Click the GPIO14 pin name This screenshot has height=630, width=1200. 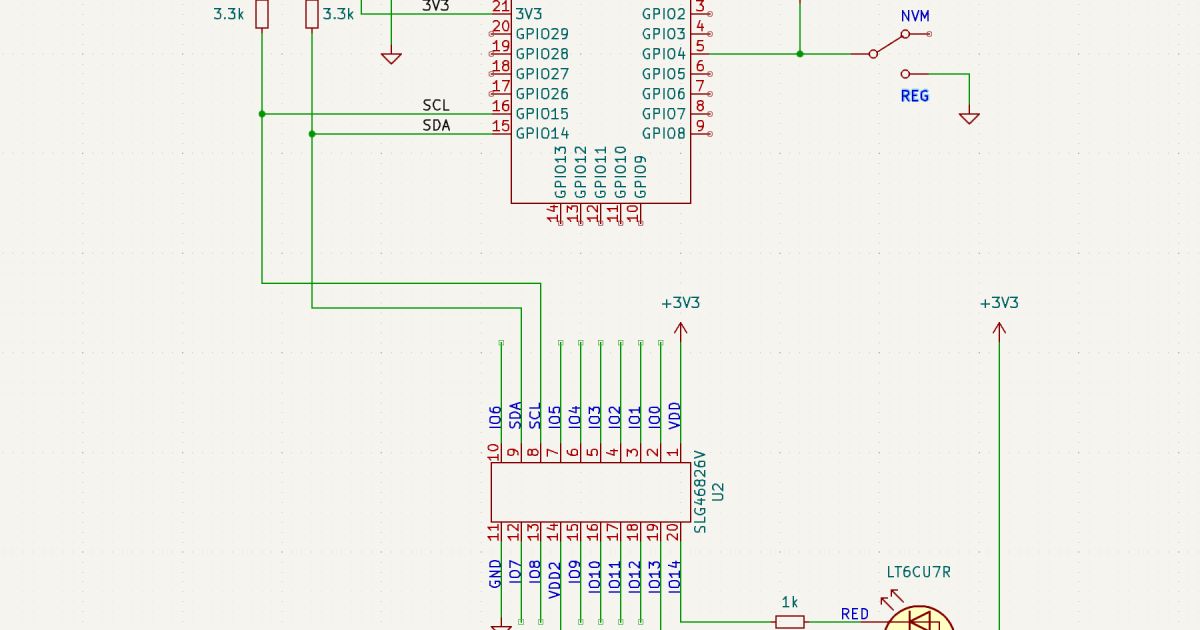pyautogui.click(x=542, y=133)
